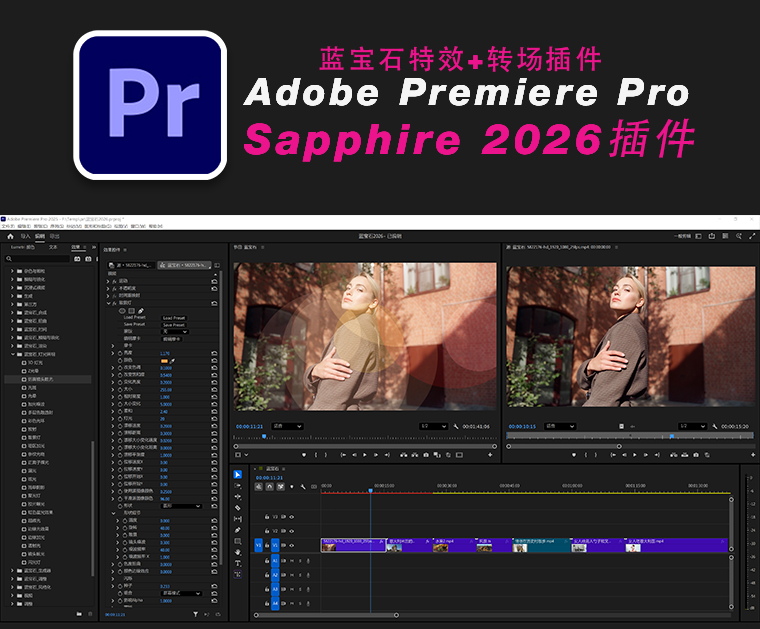
Task: Select the Slip tool
Action: [238, 519]
